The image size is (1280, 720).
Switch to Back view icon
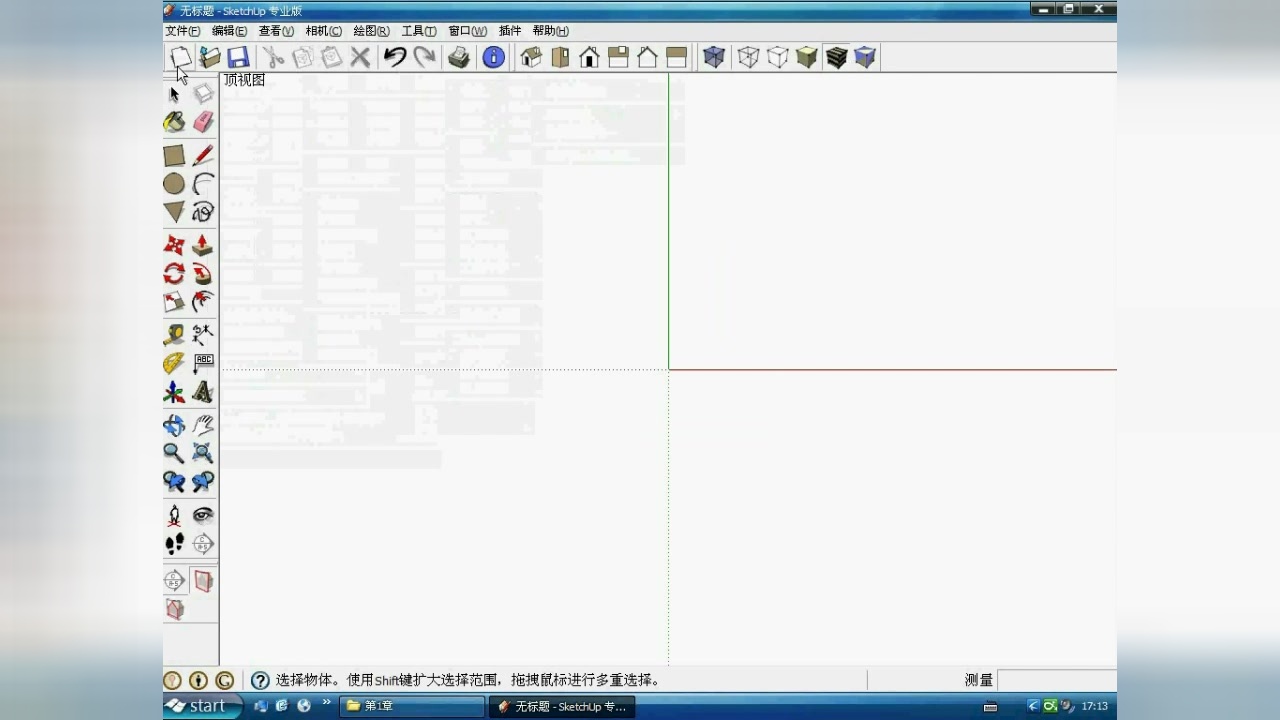click(x=647, y=57)
